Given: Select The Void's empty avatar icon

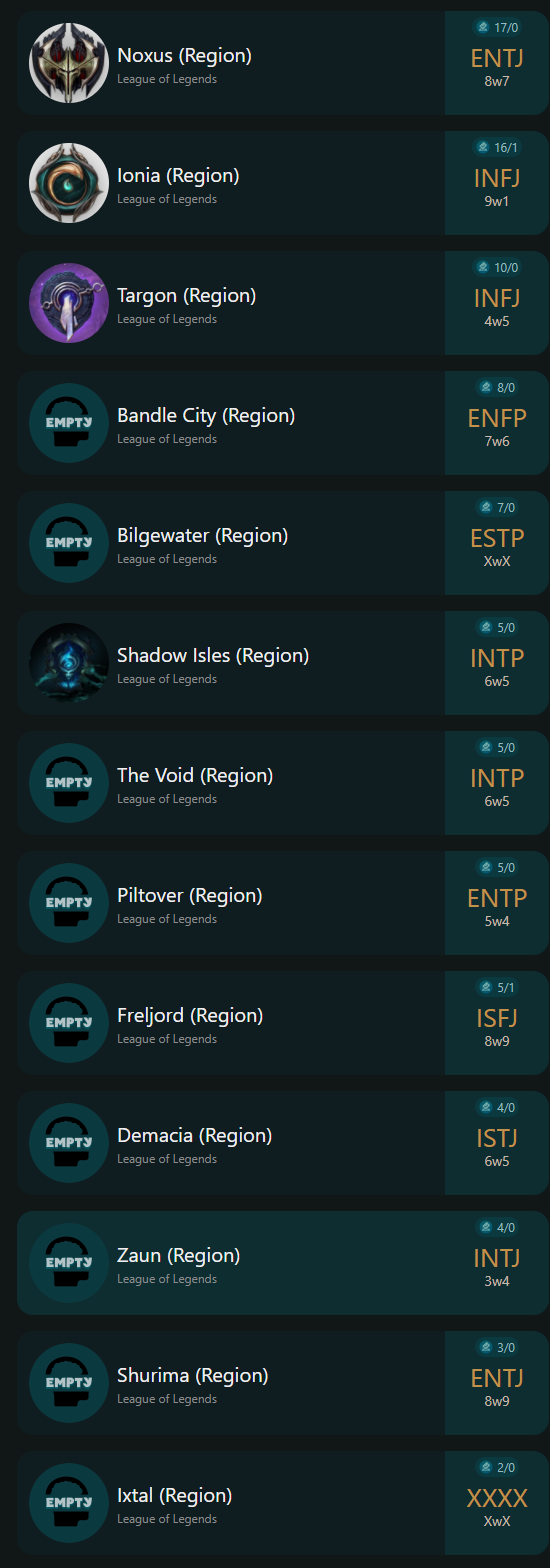Looking at the screenshot, I should 69,783.
